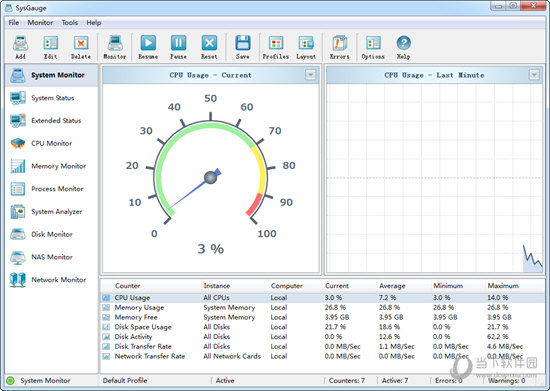This screenshot has width=550, height=391.
Task: Click the 7.2 % average value
Action: click(388, 298)
